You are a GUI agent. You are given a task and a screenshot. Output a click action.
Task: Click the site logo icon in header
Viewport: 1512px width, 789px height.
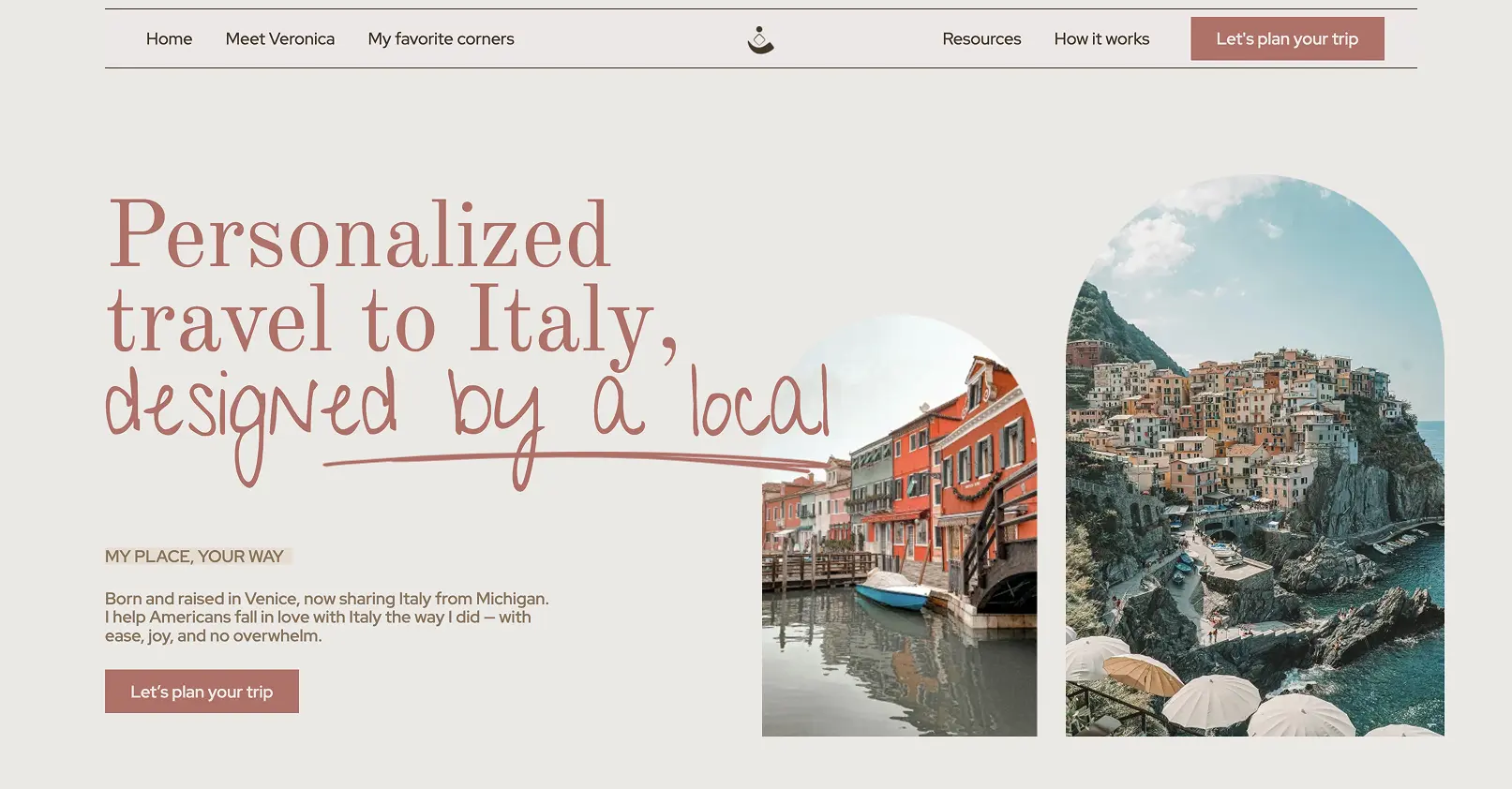(x=760, y=39)
